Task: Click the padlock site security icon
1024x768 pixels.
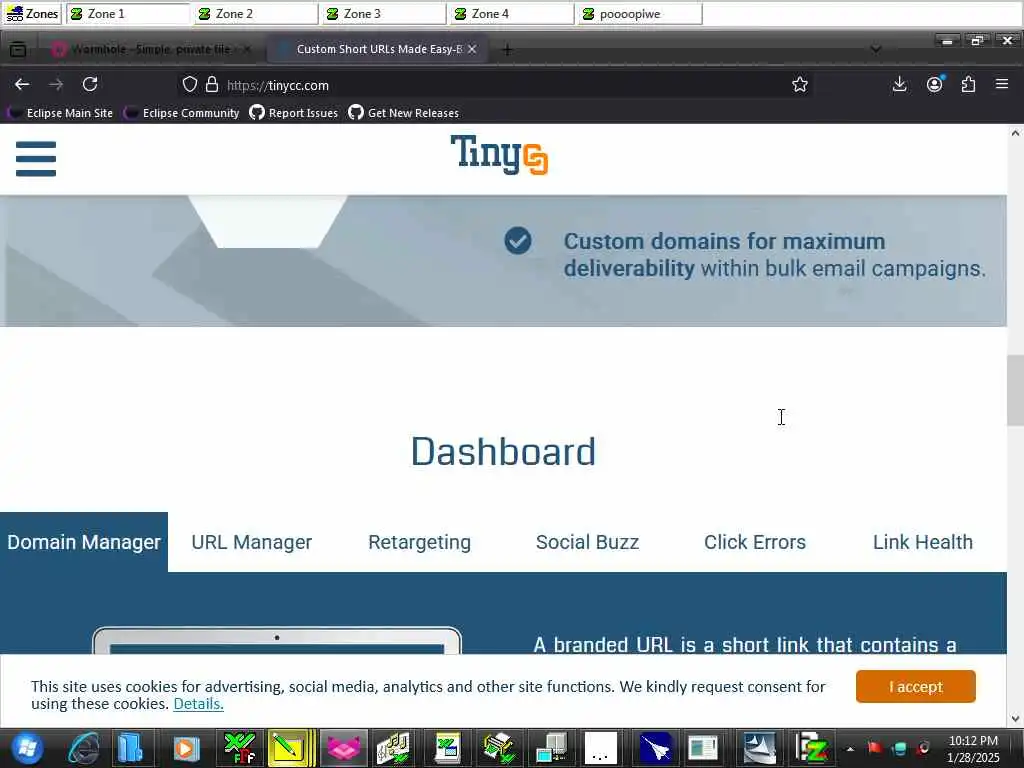Action: [x=212, y=84]
